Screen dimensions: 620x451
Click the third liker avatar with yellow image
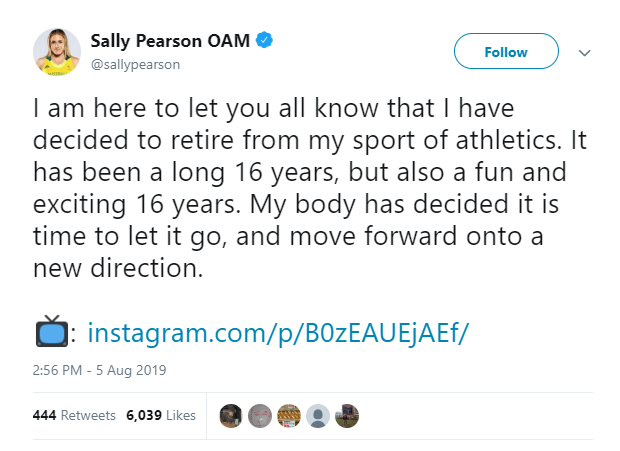coord(288,415)
